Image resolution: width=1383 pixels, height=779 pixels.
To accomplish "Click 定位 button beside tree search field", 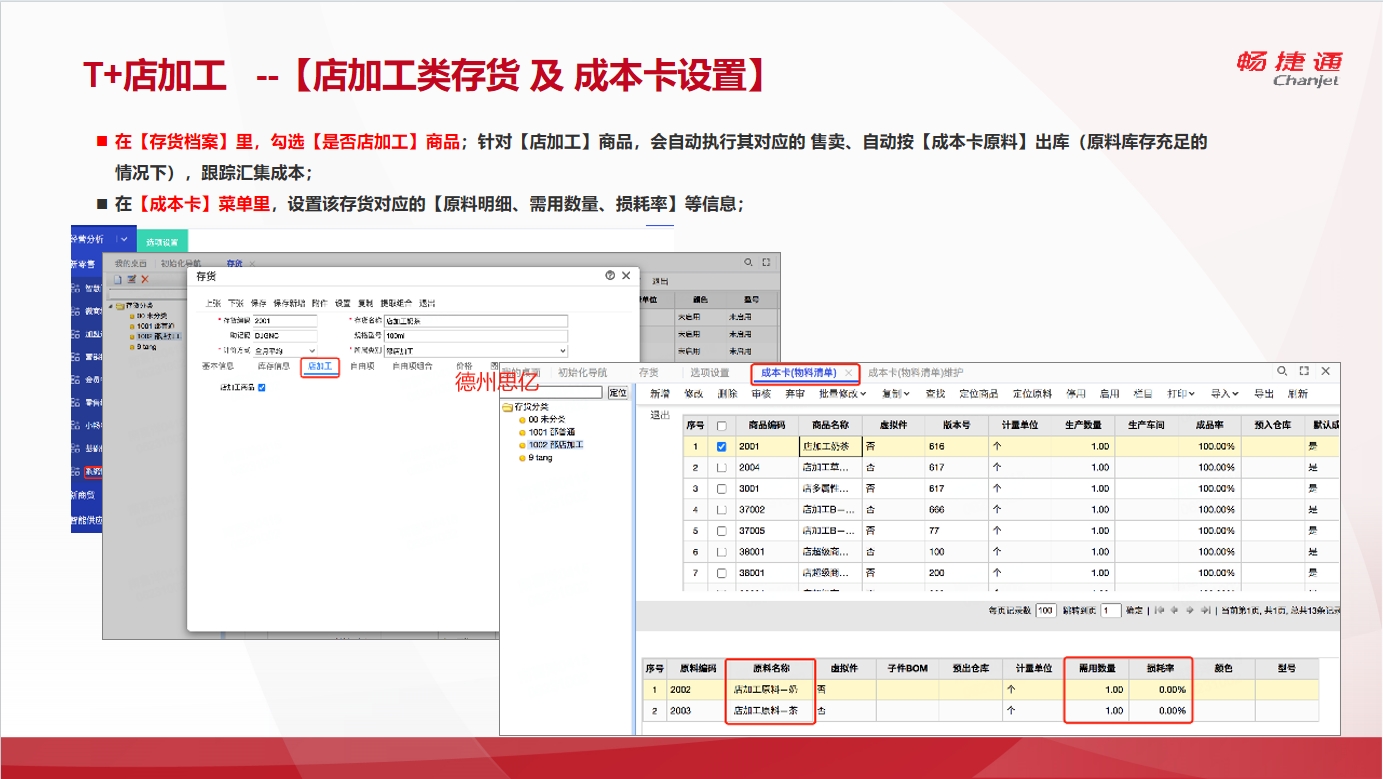I will (618, 393).
